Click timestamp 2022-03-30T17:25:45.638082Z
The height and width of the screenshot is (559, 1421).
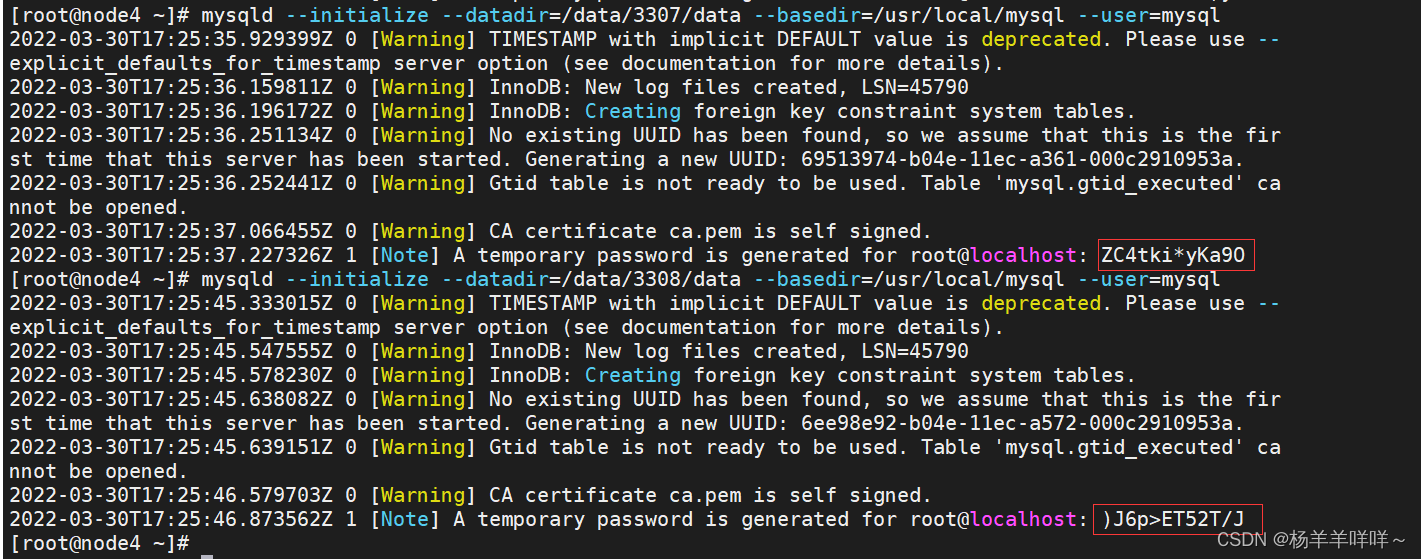pos(171,400)
